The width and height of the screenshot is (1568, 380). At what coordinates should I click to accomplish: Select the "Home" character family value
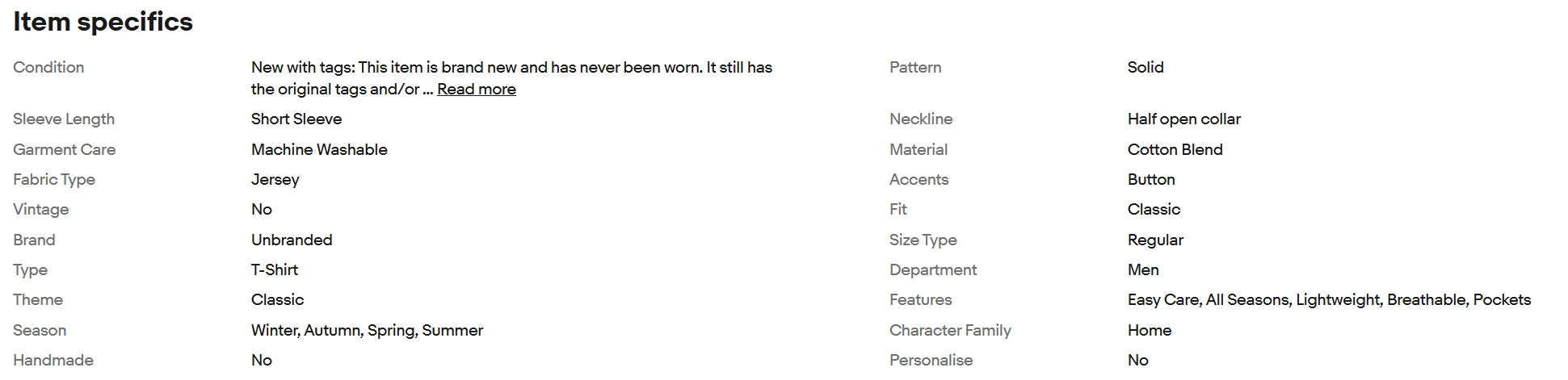pos(1149,331)
